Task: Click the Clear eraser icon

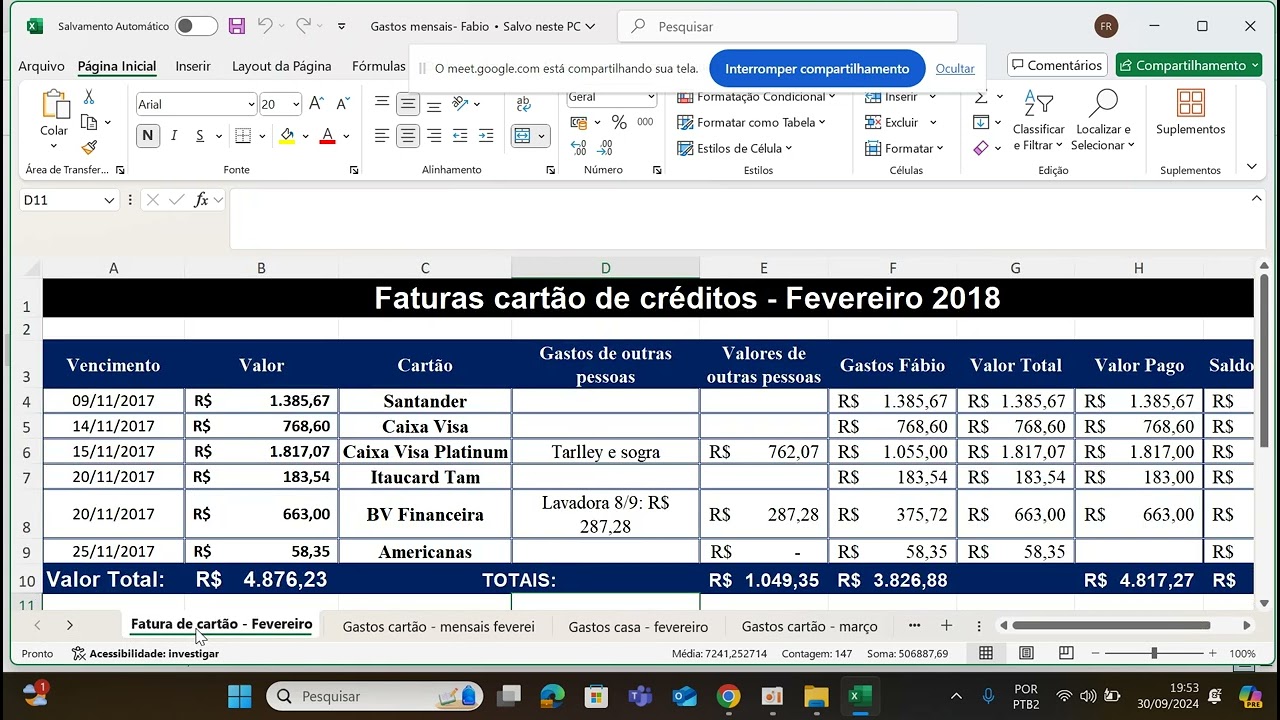Action: coord(981,148)
